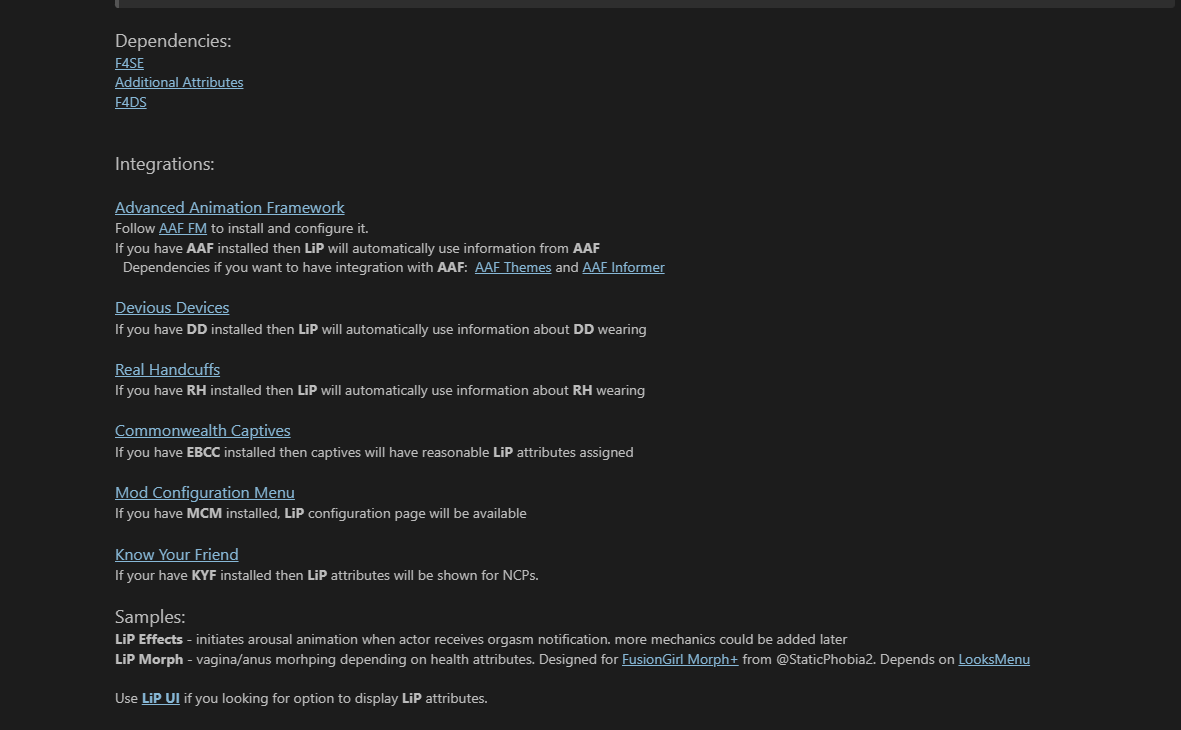
Task: Click the Dependencies heading text
Action: coord(173,41)
